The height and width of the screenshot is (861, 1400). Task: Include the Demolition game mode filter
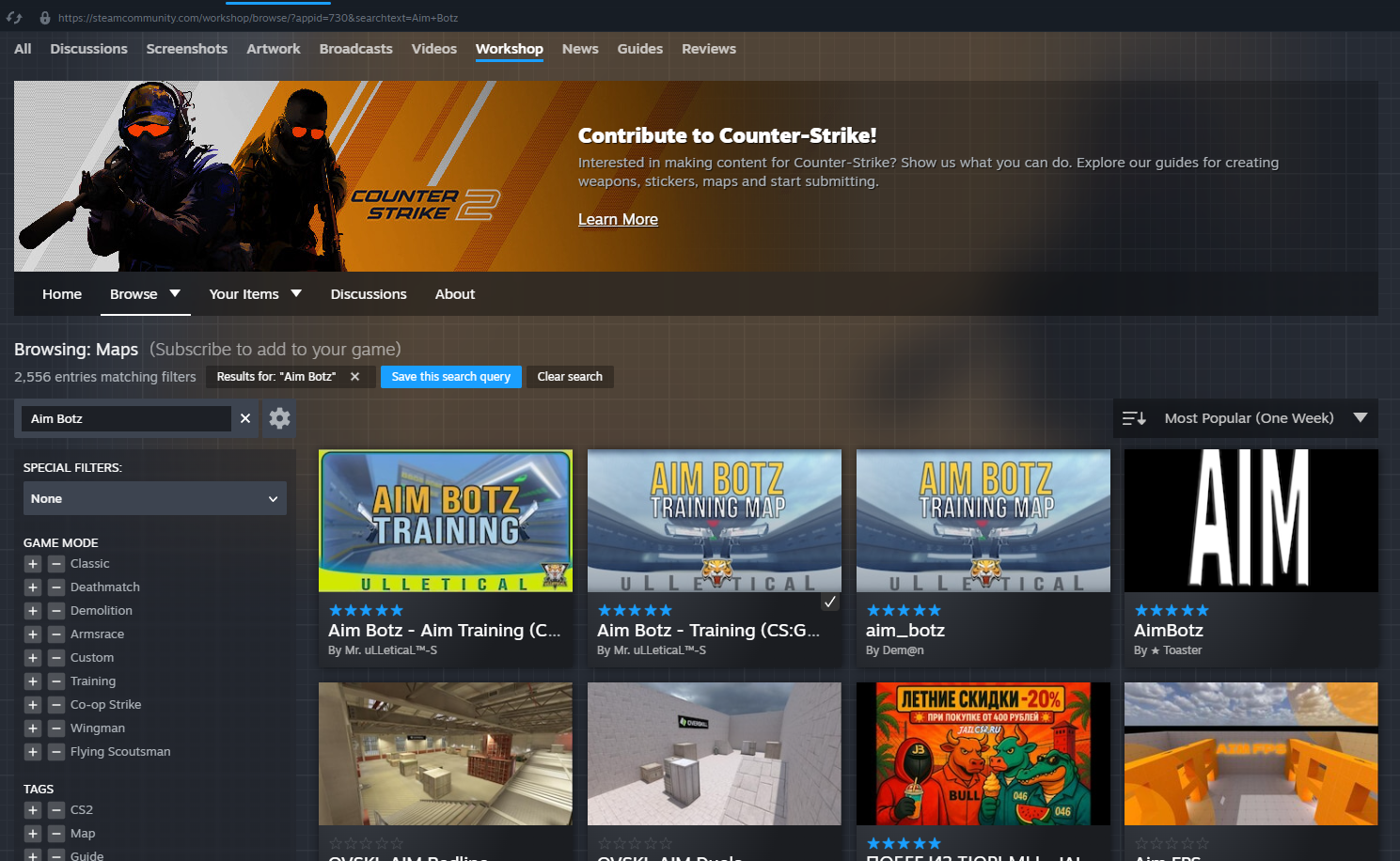click(33, 611)
